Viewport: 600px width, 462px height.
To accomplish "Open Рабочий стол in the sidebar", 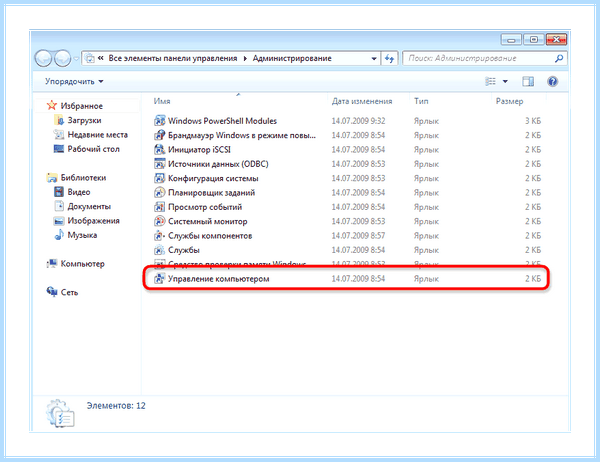I will [x=93, y=149].
